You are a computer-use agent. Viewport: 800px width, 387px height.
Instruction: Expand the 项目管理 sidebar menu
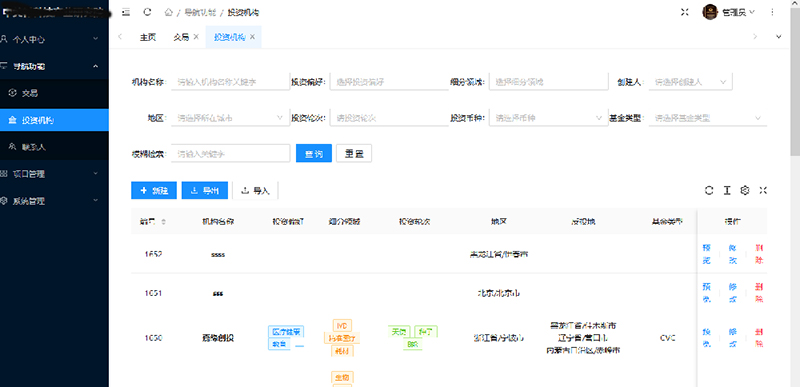coord(54,174)
